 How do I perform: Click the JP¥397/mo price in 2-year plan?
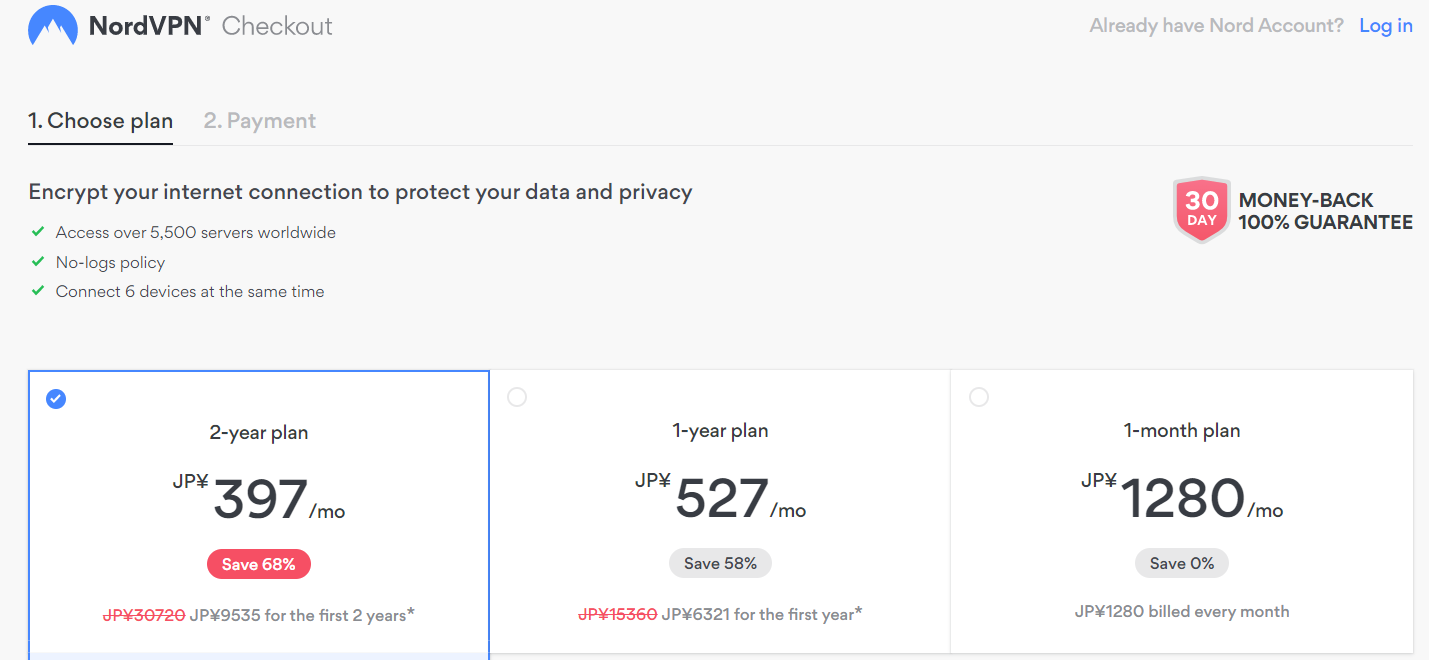pos(259,497)
